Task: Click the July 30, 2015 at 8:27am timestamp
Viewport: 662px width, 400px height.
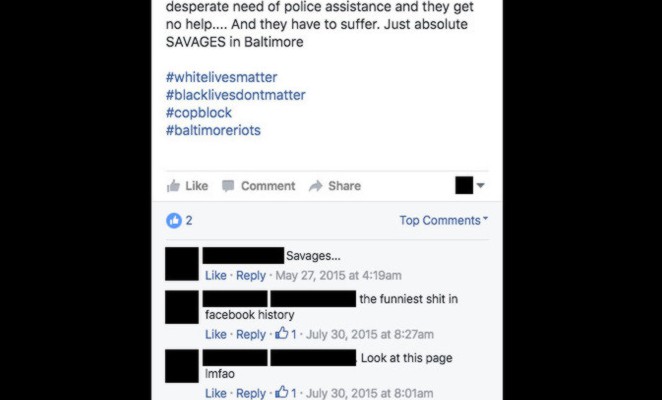Action: [x=370, y=334]
